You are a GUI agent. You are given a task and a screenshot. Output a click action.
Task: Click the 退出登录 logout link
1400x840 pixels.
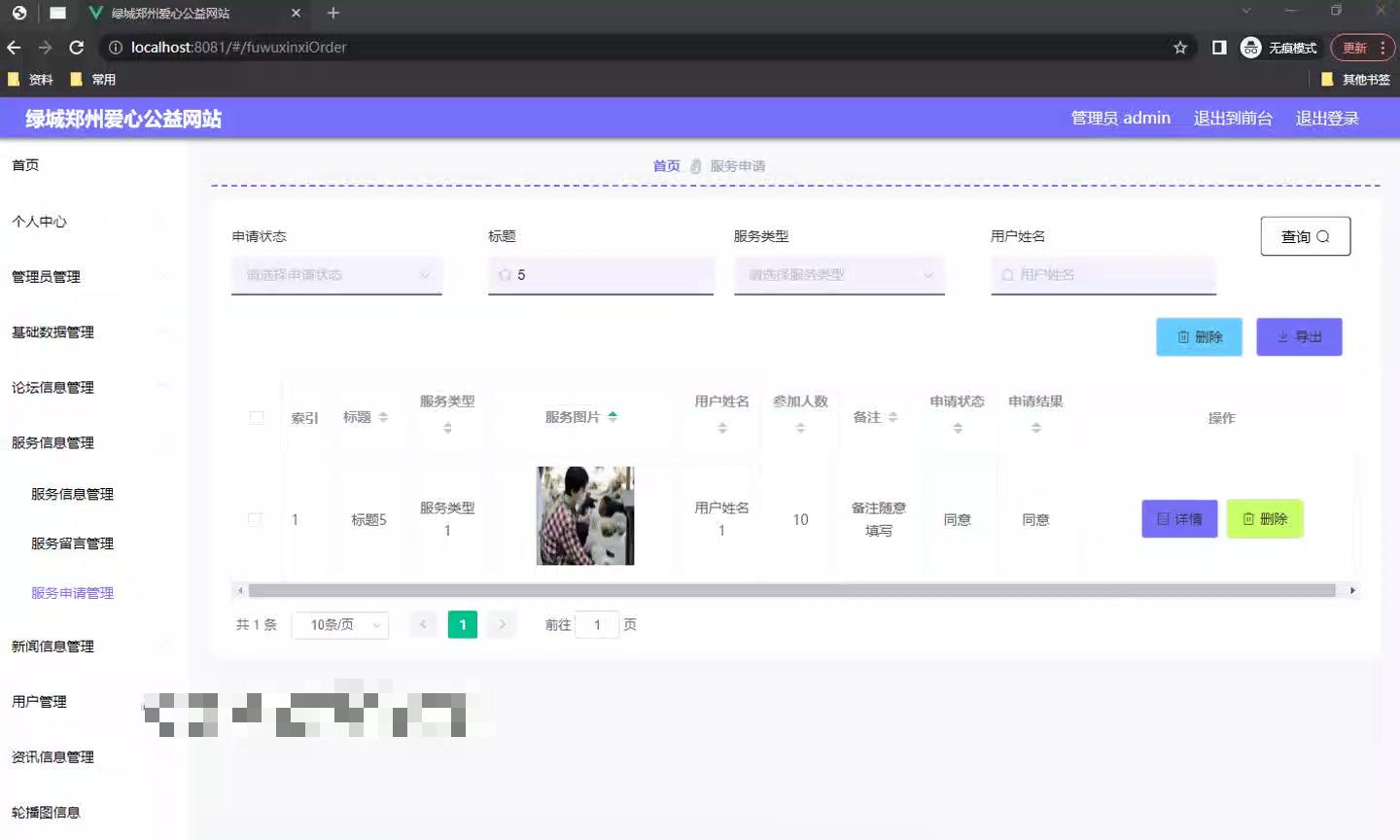click(1327, 119)
